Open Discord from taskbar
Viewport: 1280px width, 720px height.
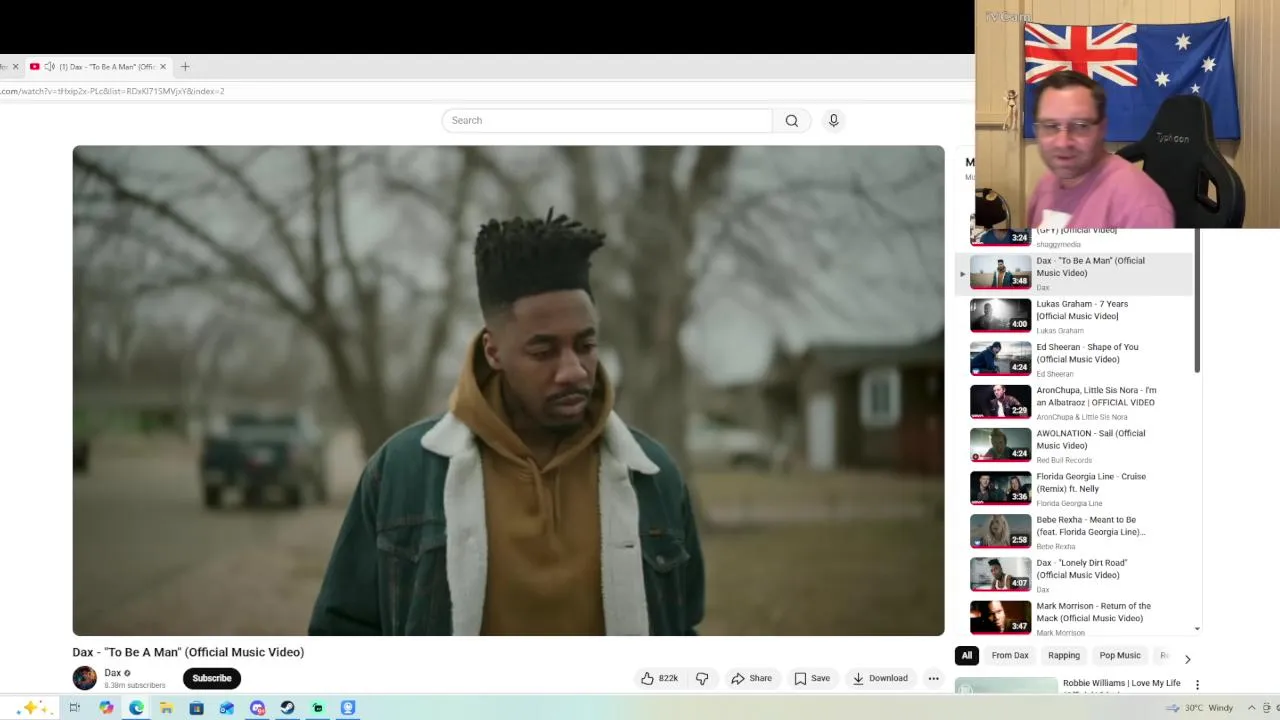pyautogui.click(x=257, y=708)
